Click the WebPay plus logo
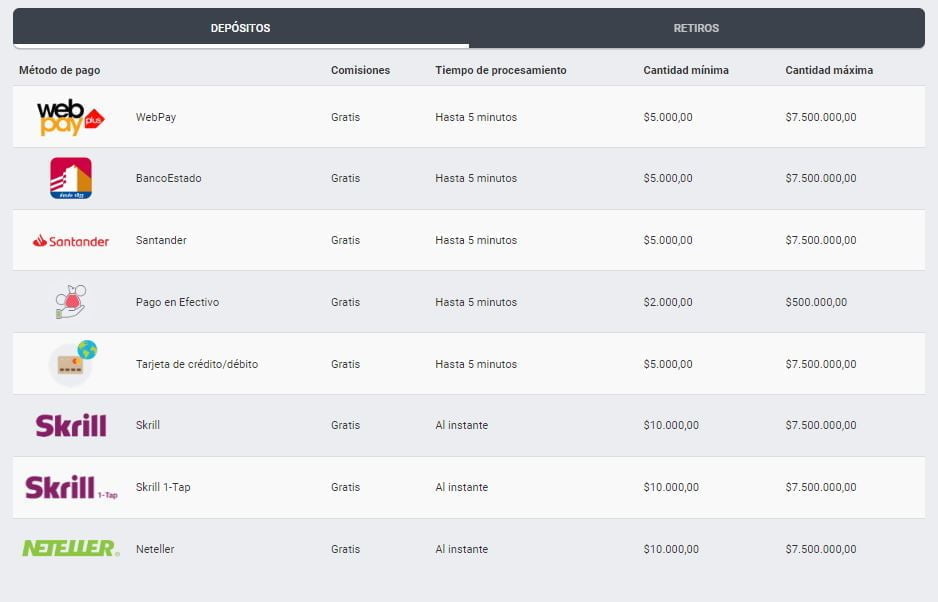Screen dimensions: 938x602 pyautogui.click(x=70, y=117)
